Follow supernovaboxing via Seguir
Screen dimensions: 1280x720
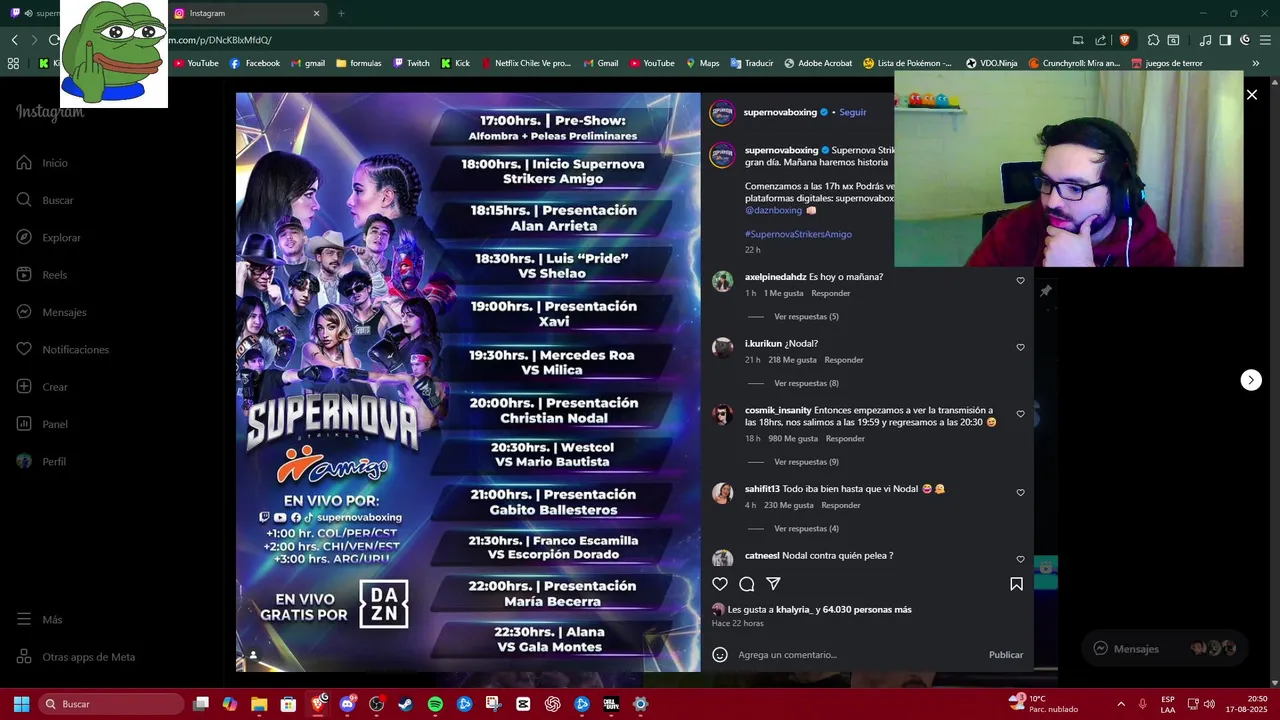click(x=853, y=112)
